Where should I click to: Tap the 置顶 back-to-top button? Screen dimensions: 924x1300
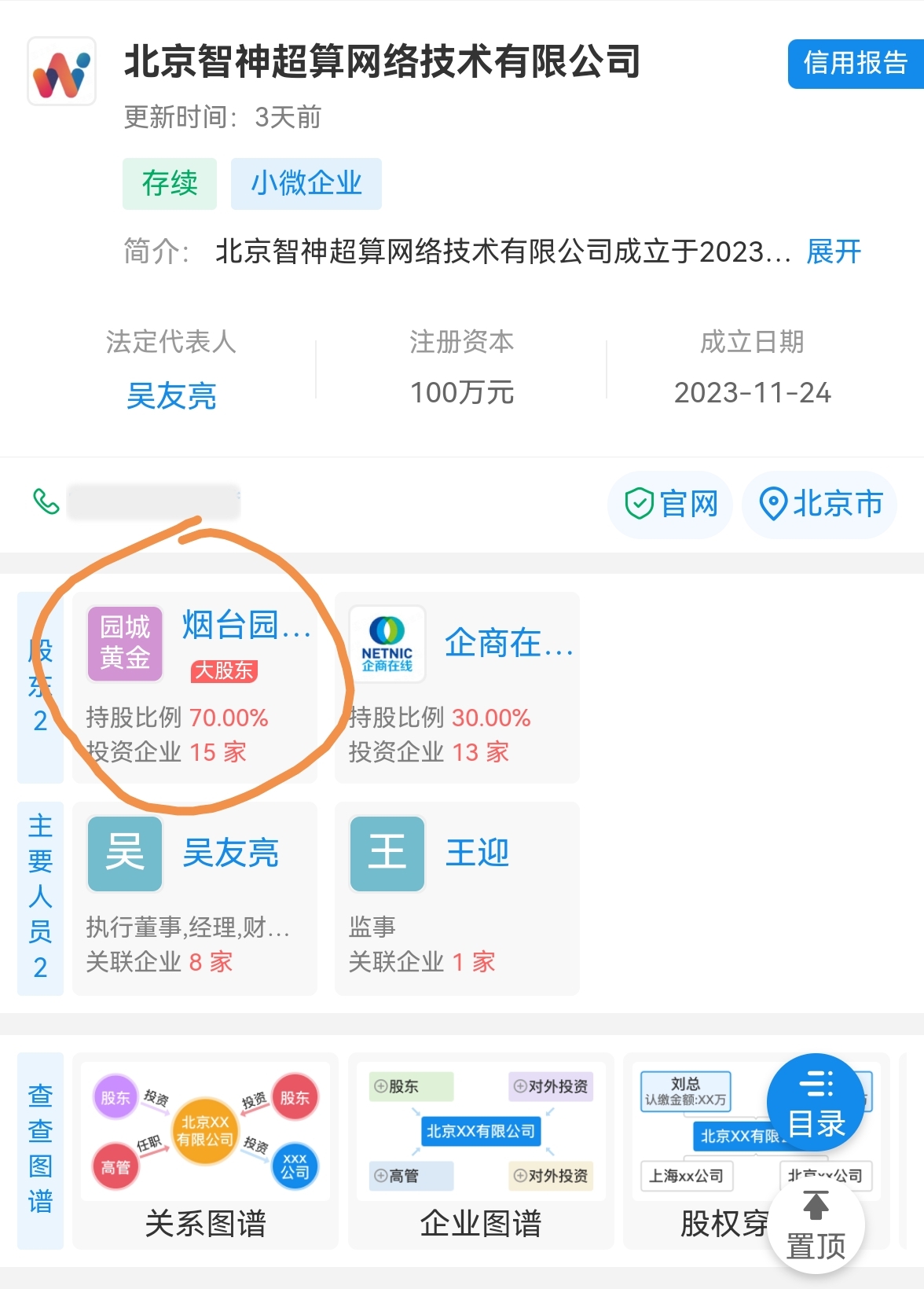816,1225
